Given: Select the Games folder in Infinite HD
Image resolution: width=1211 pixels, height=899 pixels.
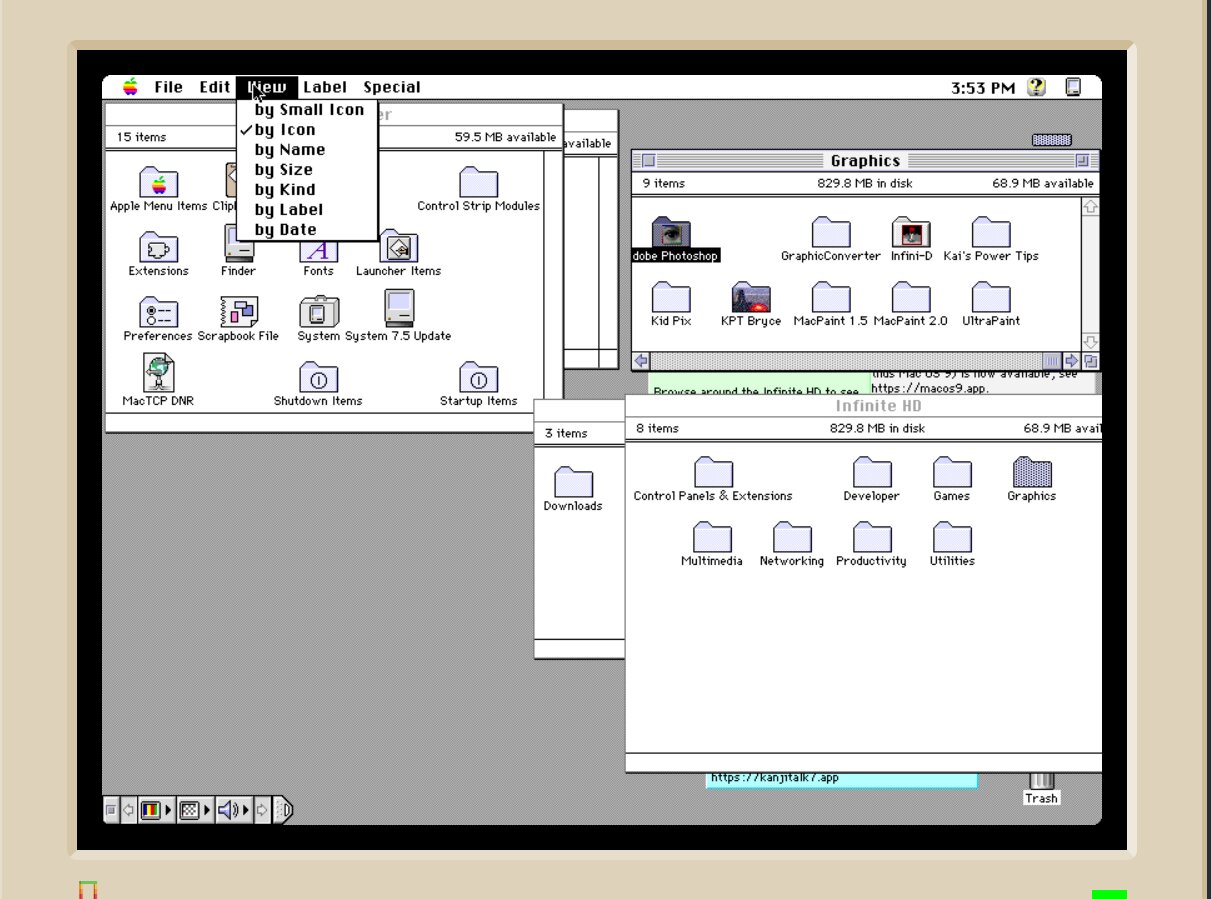Looking at the screenshot, I should pyautogui.click(x=952, y=472).
